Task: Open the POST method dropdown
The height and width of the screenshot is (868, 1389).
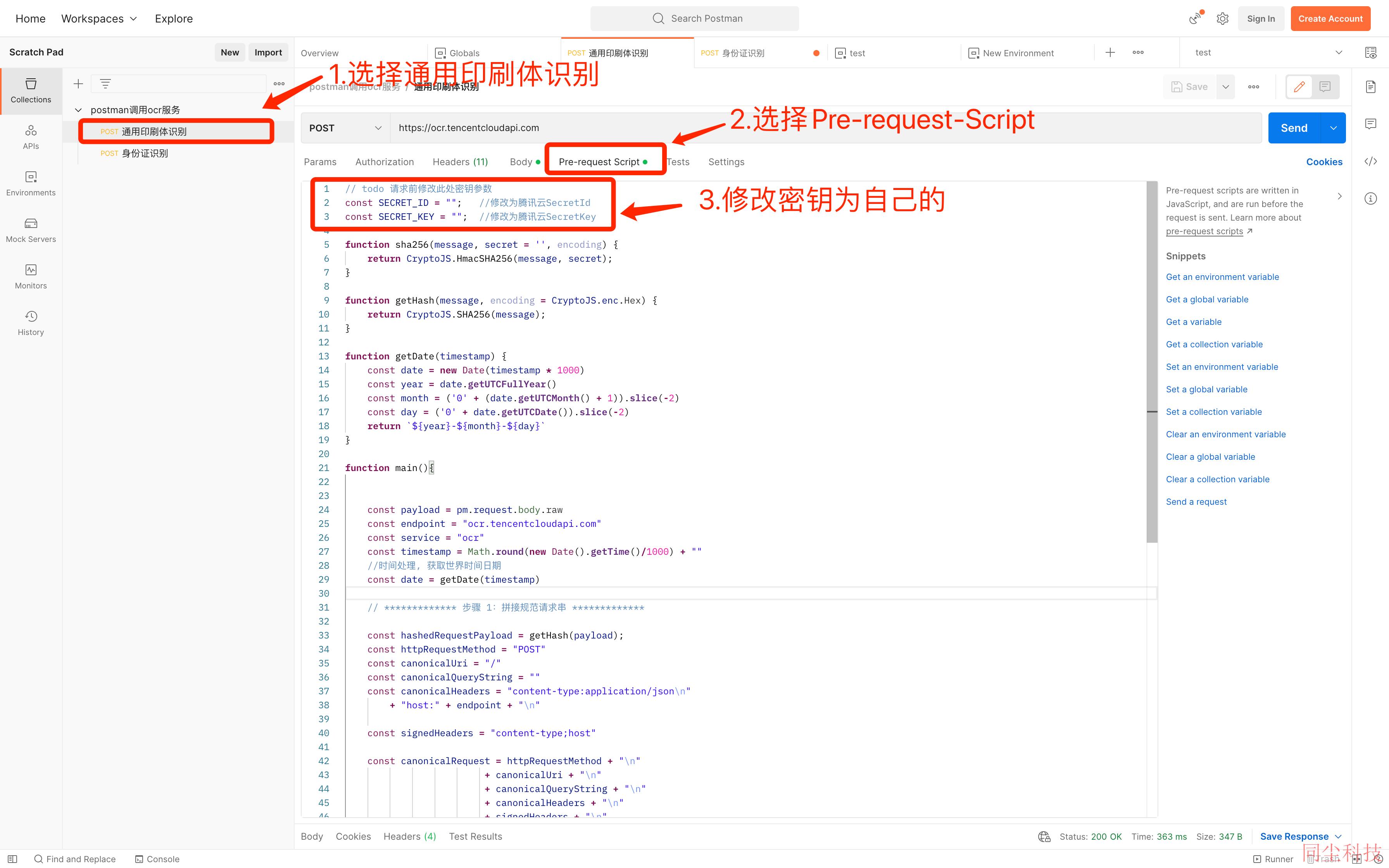Action: (345, 128)
